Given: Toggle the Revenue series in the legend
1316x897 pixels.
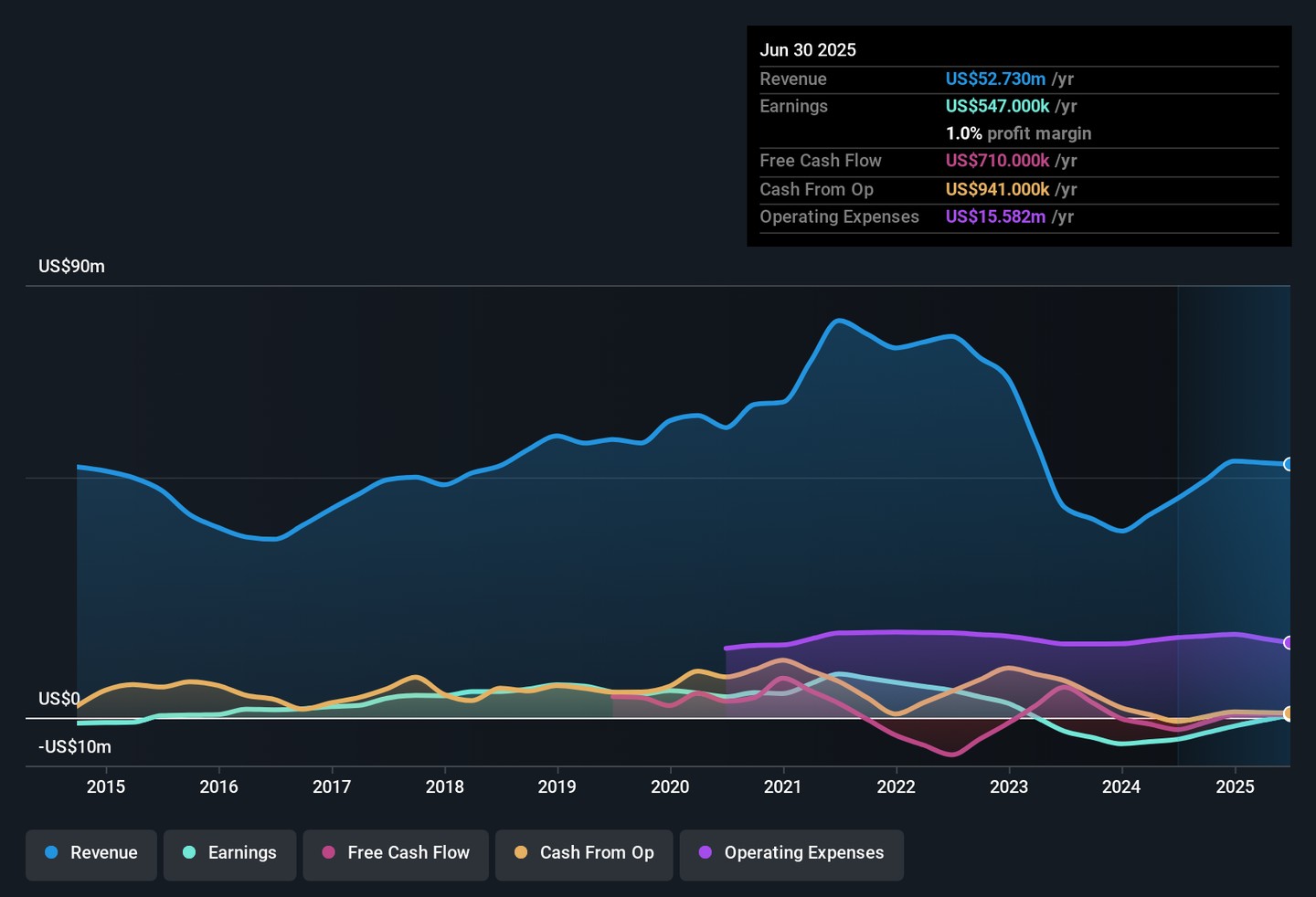Looking at the screenshot, I should click(91, 853).
